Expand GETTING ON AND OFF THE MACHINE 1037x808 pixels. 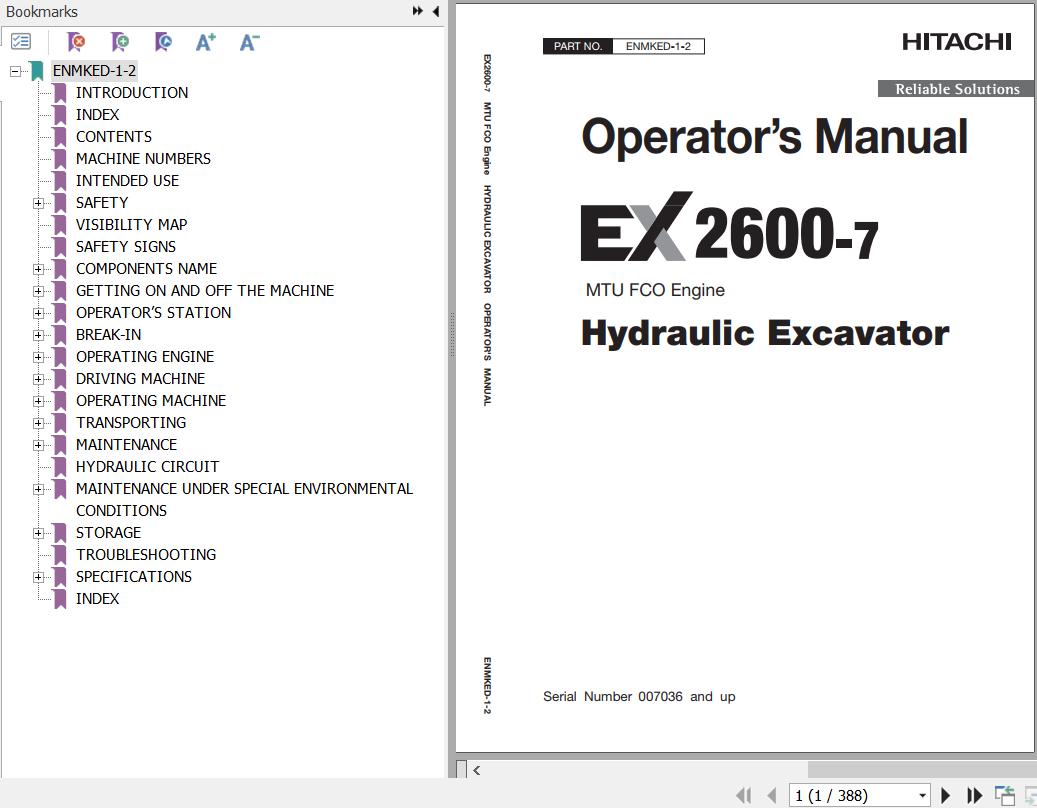click(38, 291)
